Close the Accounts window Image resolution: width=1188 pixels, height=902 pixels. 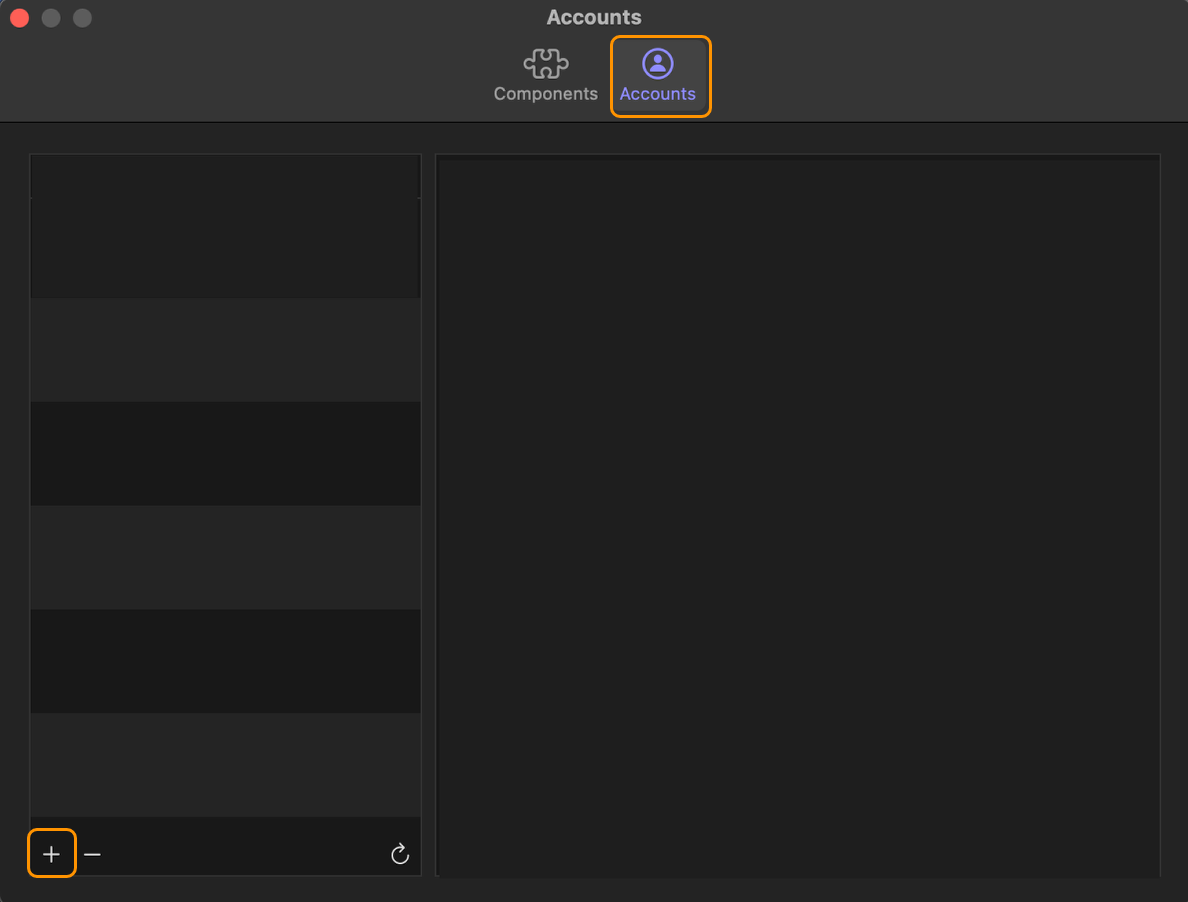pyautogui.click(x=20, y=17)
